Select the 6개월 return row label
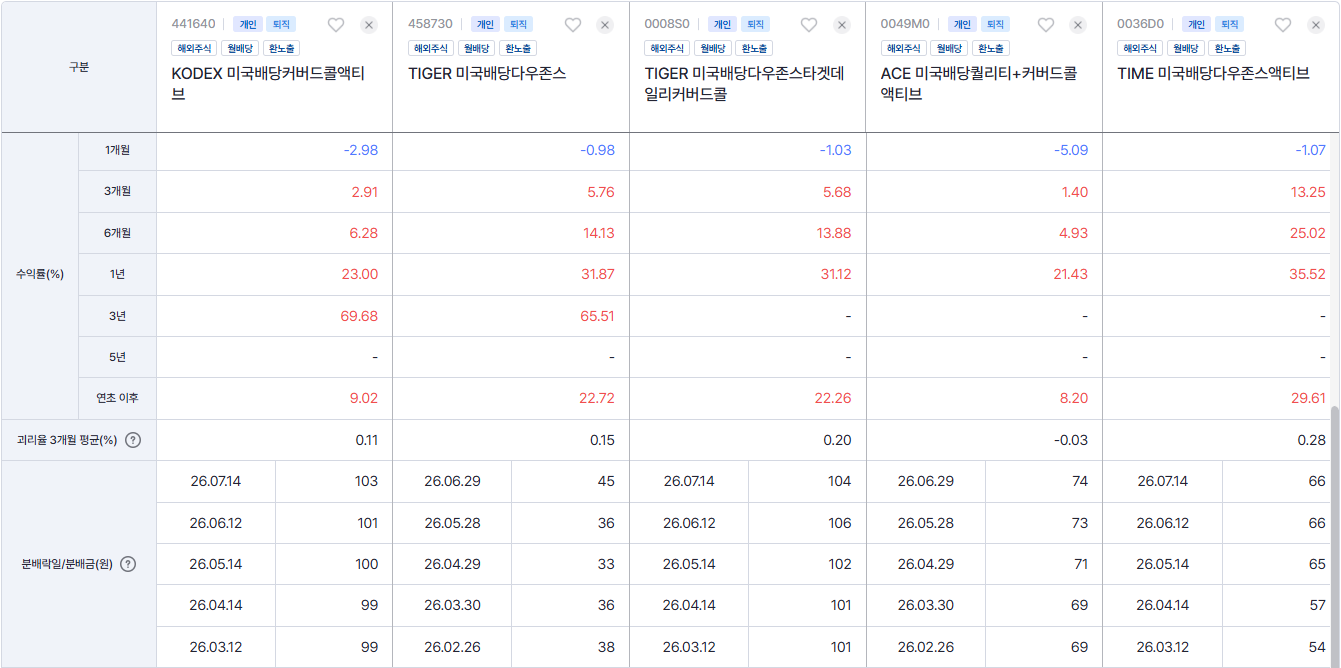The width and height of the screenshot is (1341, 668). 117,233
